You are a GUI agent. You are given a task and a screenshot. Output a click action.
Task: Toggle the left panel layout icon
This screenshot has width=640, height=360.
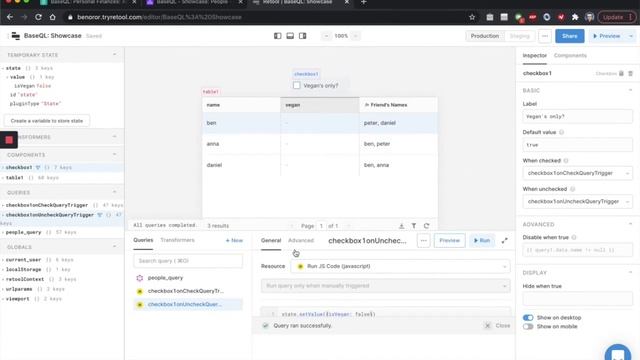[278, 36]
